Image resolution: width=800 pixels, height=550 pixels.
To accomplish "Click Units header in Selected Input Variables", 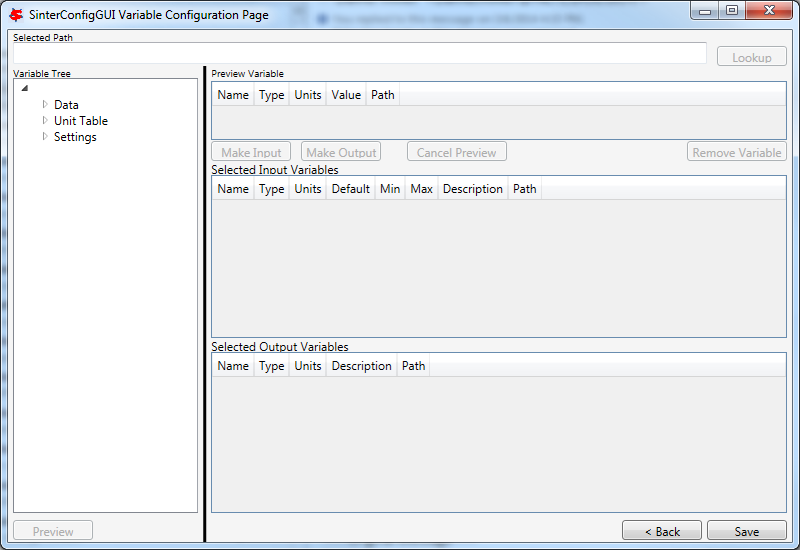I will tap(308, 188).
